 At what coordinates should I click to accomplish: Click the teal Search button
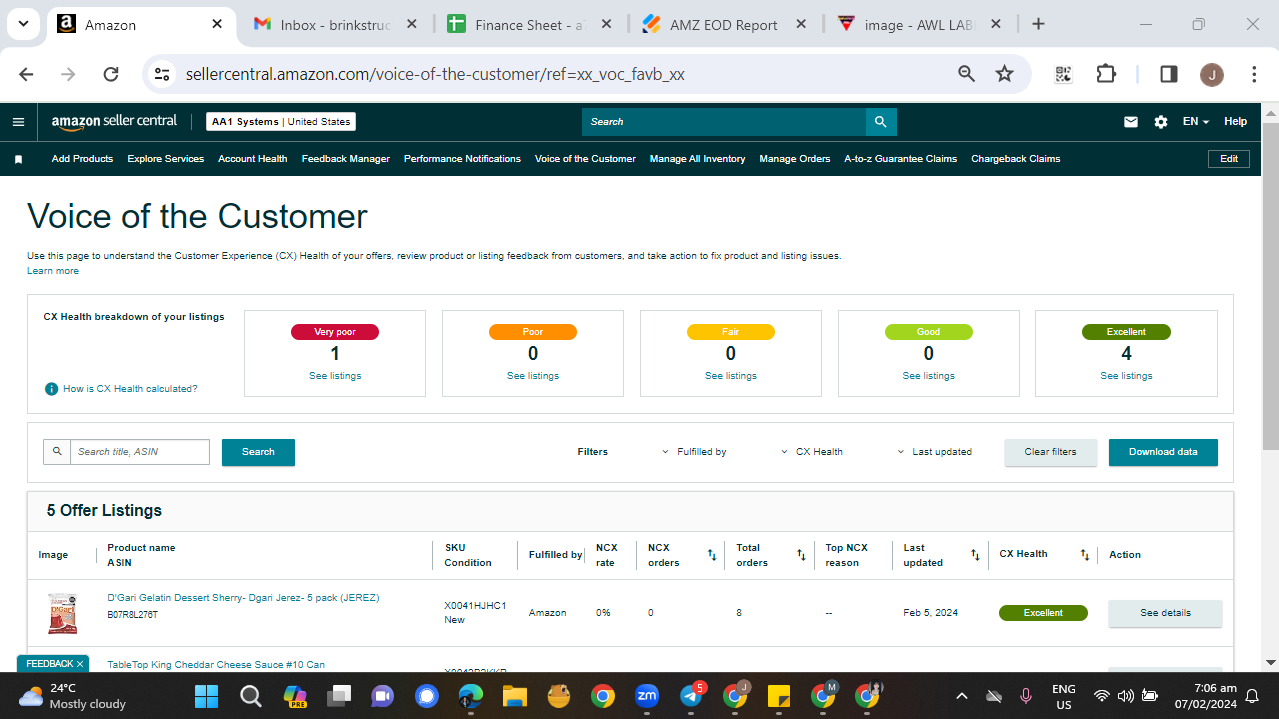pos(258,452)
